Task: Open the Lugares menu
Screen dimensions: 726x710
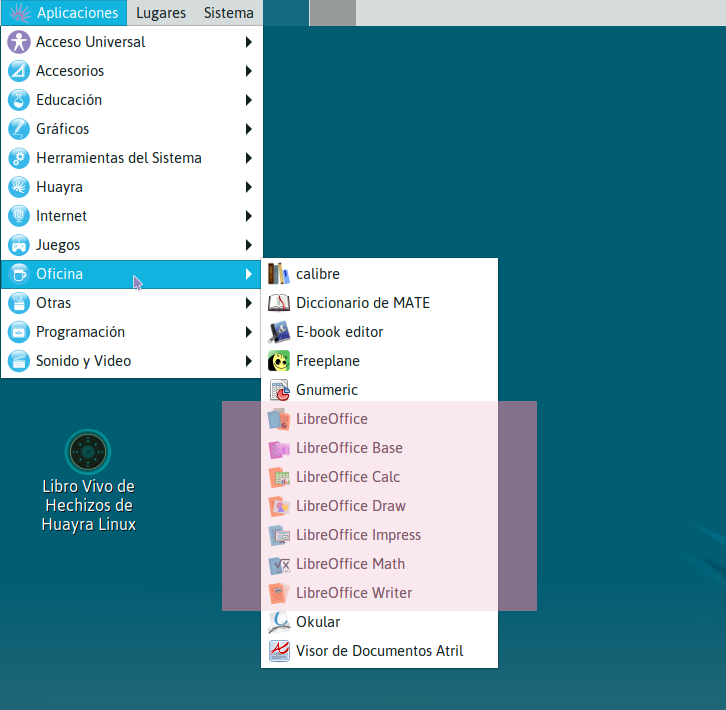Action: 161,13
